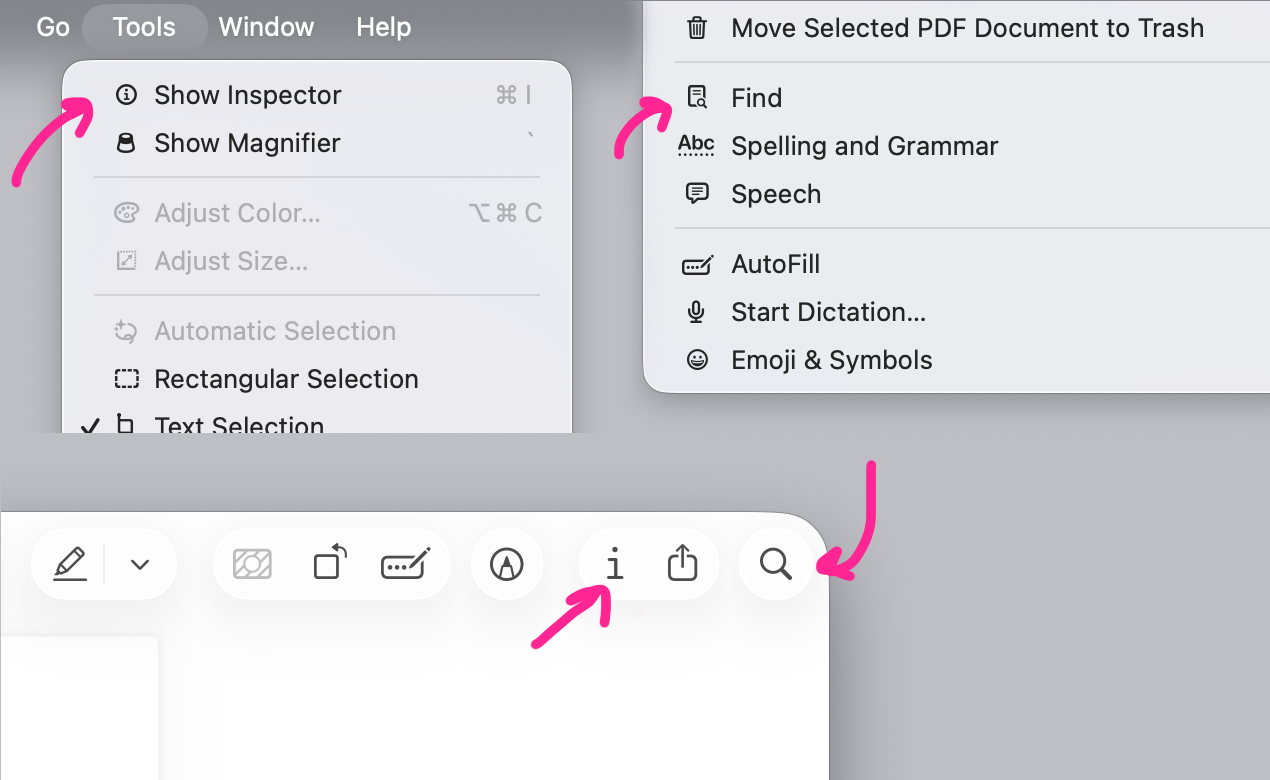Choose Move Selected PDF Document to Trash
Screen dimensions: 1270x780
967,28
